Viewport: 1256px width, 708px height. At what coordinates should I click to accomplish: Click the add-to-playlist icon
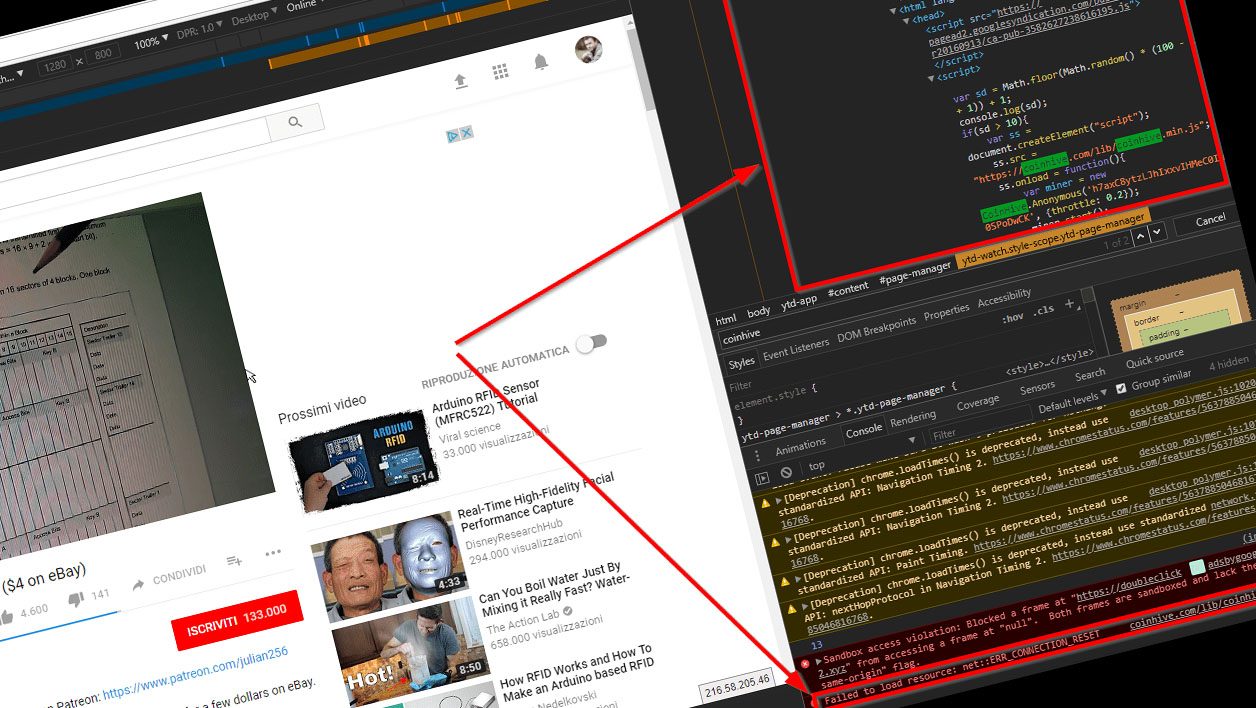click(234, 561)
